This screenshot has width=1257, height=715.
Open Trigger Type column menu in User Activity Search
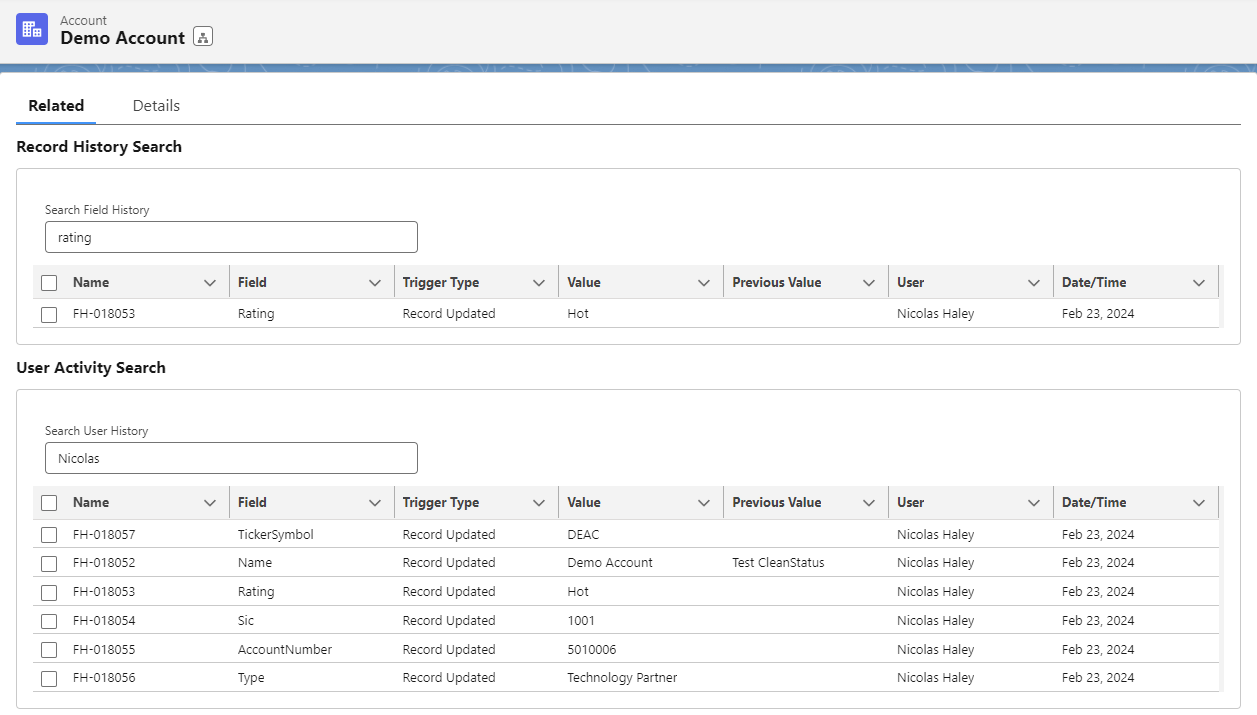[539, 503]
